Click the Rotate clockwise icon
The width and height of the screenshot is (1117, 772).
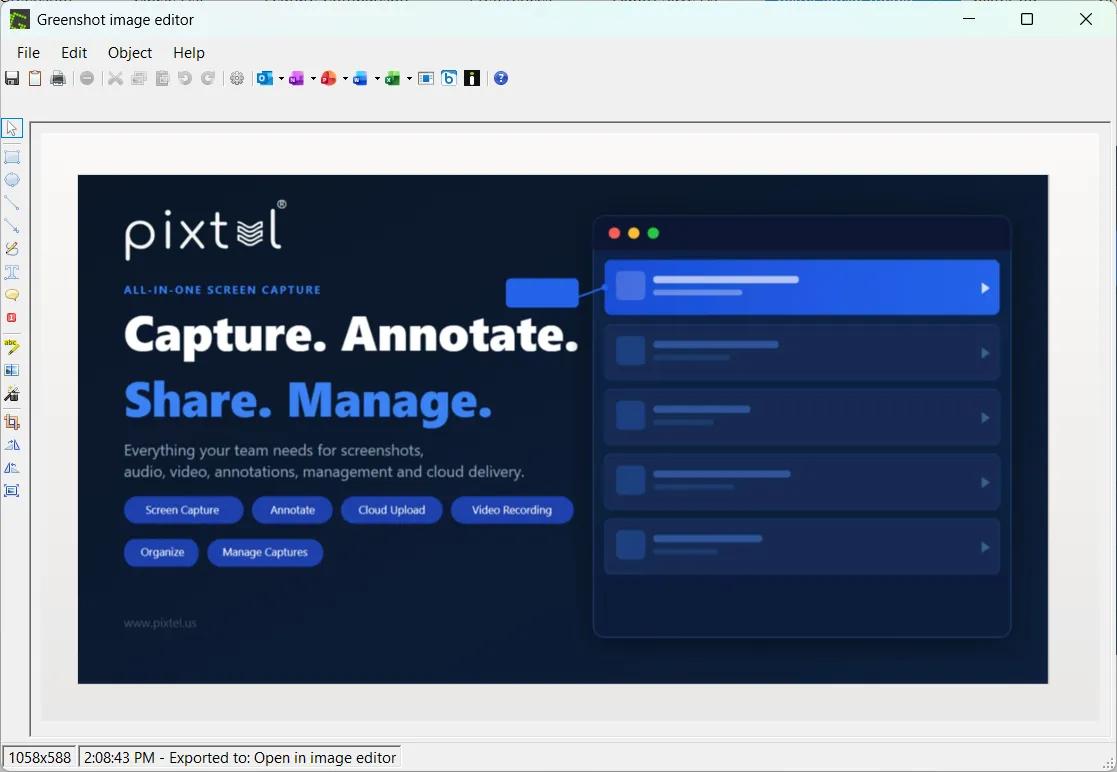[x=12, y=445]
